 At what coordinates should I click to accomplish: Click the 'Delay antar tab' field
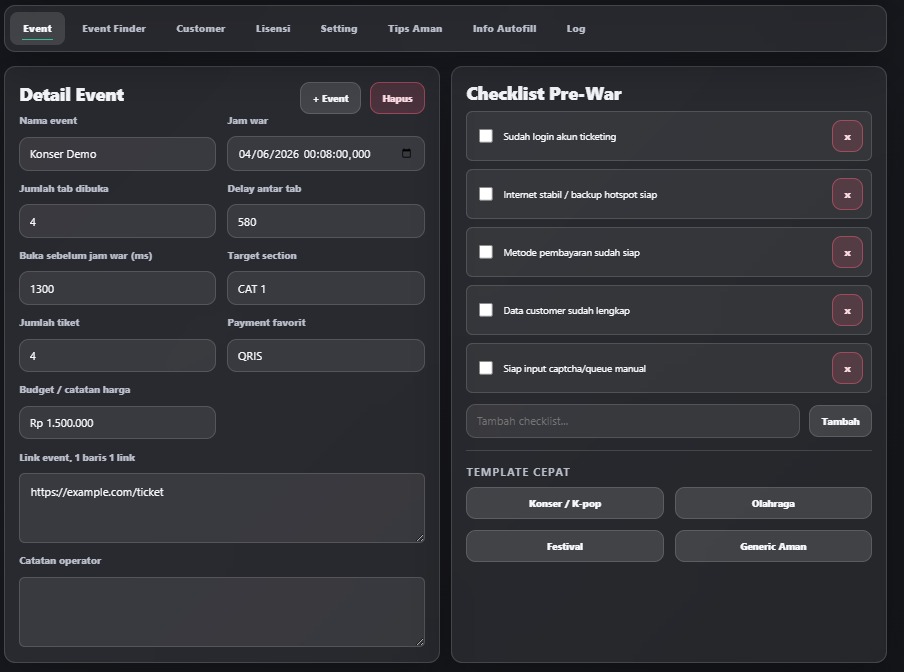(326, 221)
